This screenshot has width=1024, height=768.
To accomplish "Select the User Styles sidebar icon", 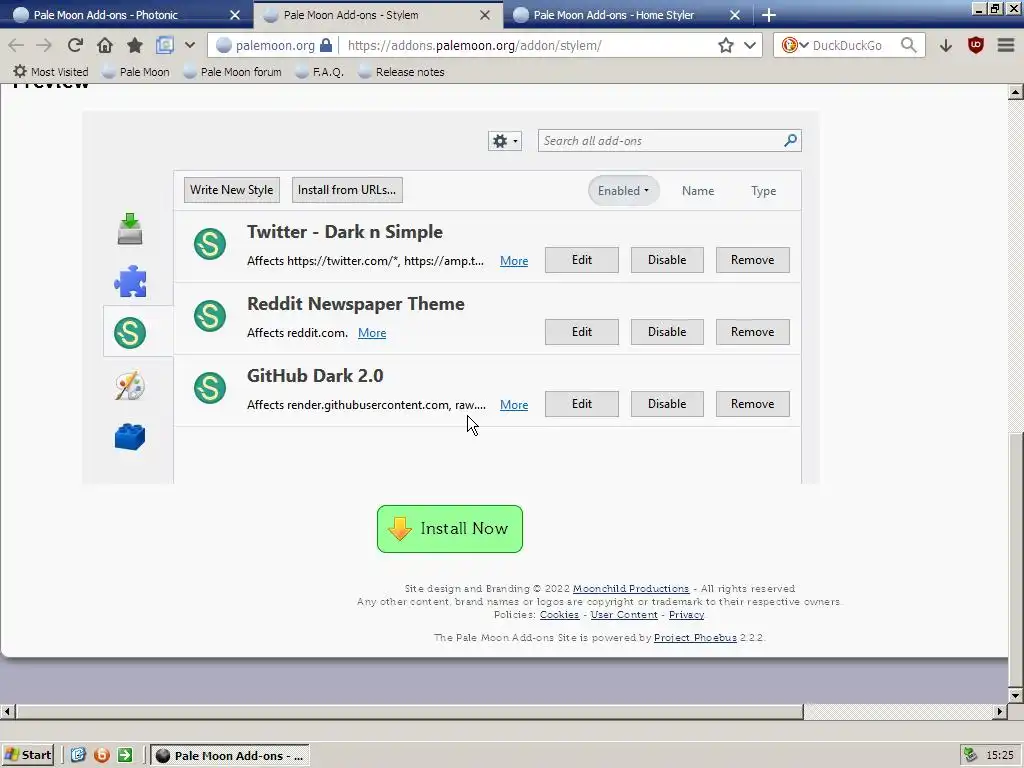I will click(130, 332).
